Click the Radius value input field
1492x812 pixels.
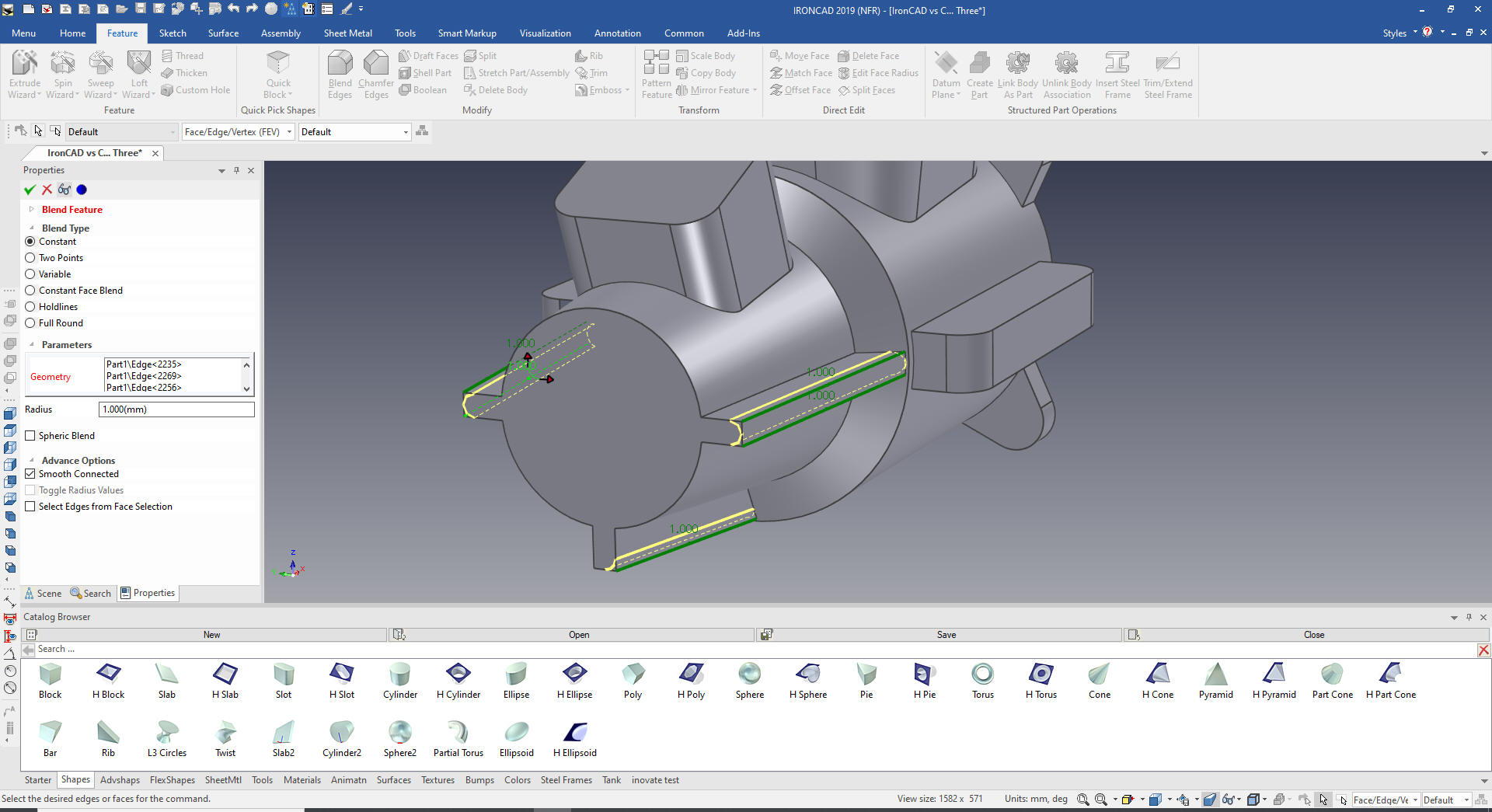(x=176, y=409)
